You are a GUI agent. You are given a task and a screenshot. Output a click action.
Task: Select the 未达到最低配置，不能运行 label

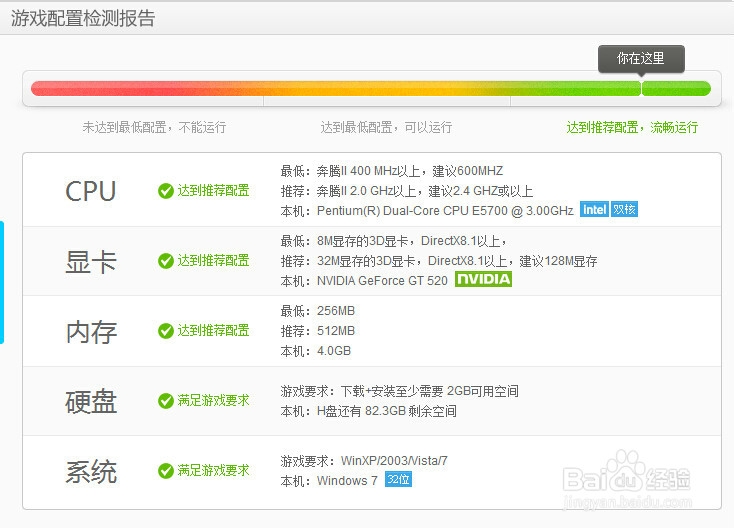point(154,127)
